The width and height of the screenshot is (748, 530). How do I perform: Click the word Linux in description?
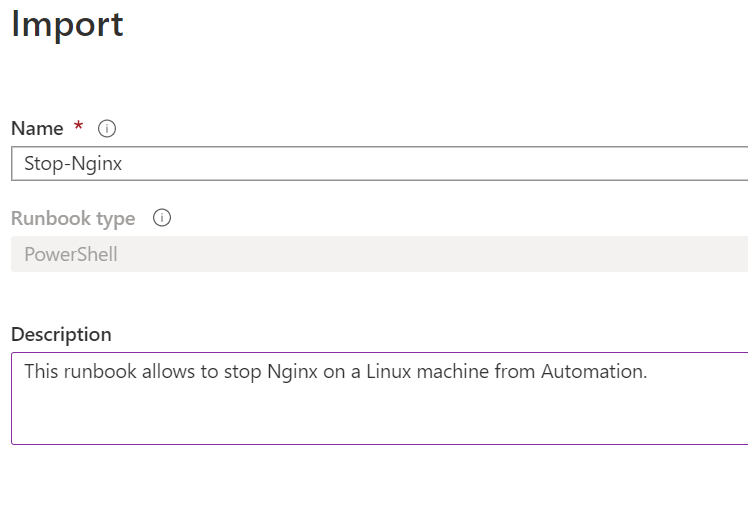[x=388, y=371]
